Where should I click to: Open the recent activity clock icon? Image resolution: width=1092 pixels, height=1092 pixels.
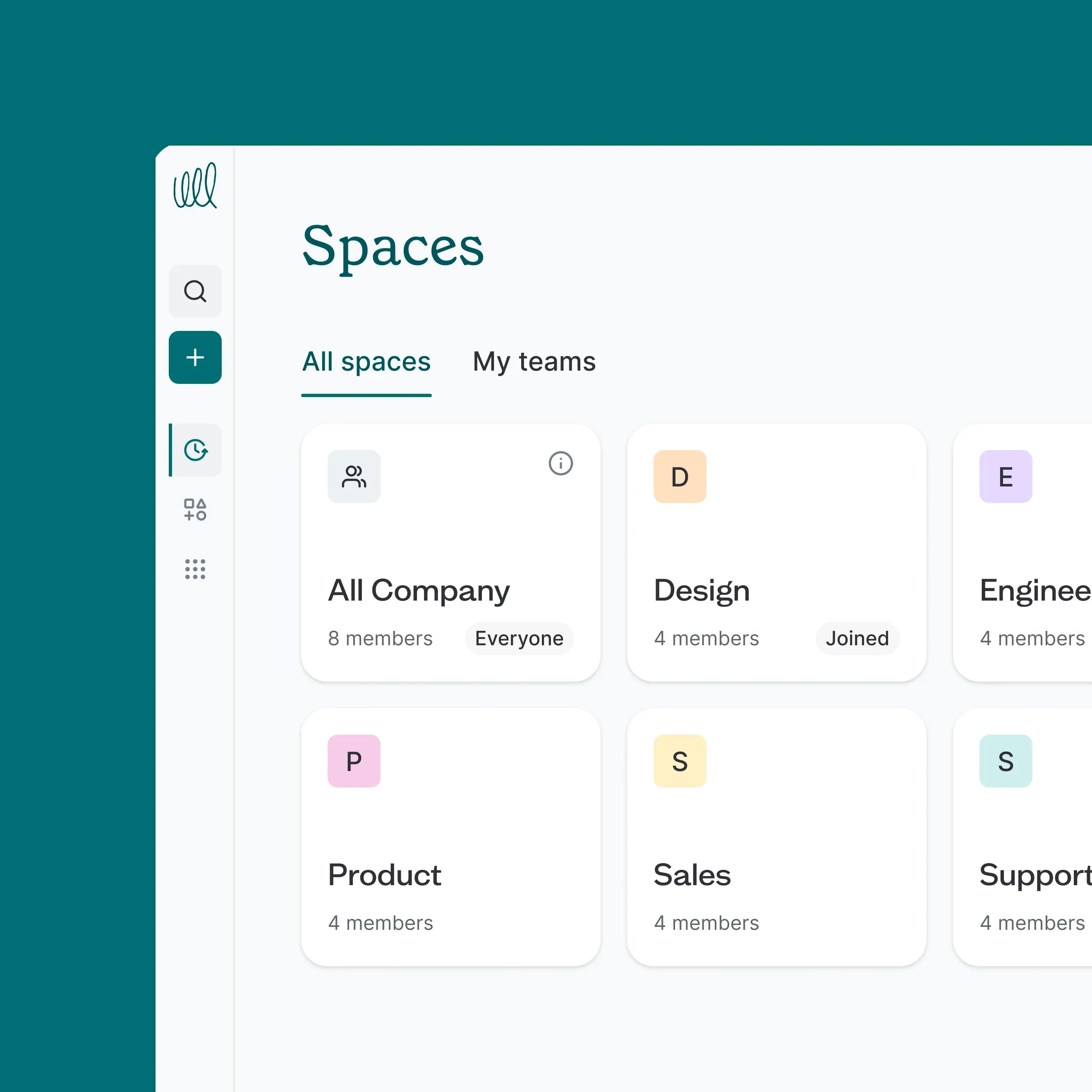(x=196, y=450)
